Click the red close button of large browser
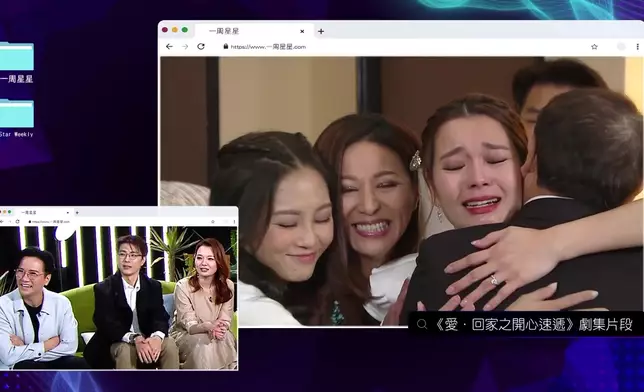This screenshot has width=644, height=392. point(165,30)
